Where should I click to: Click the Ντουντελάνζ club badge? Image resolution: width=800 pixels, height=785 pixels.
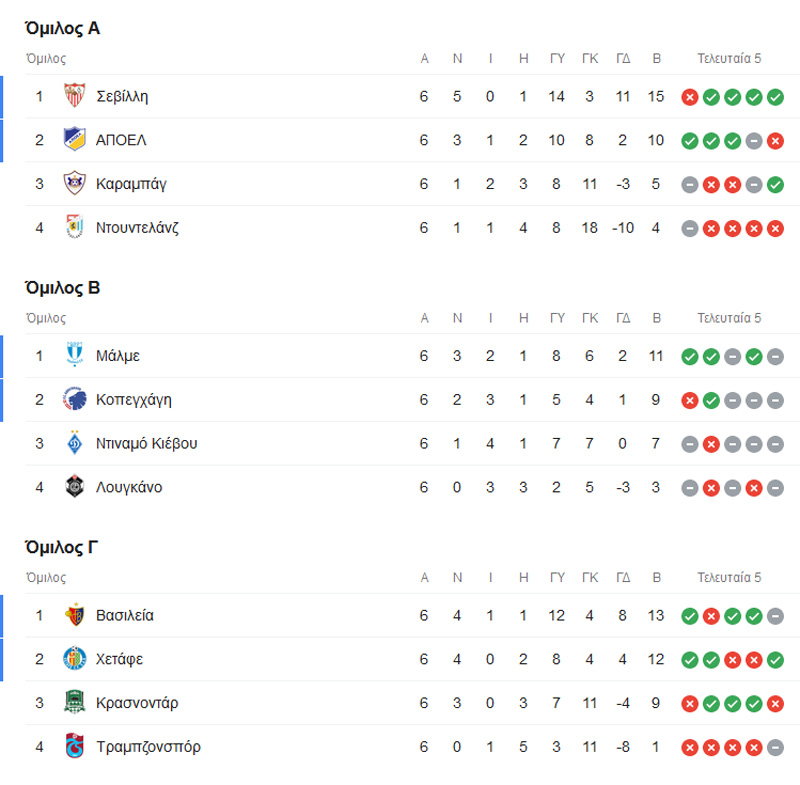tap(74, 228)
